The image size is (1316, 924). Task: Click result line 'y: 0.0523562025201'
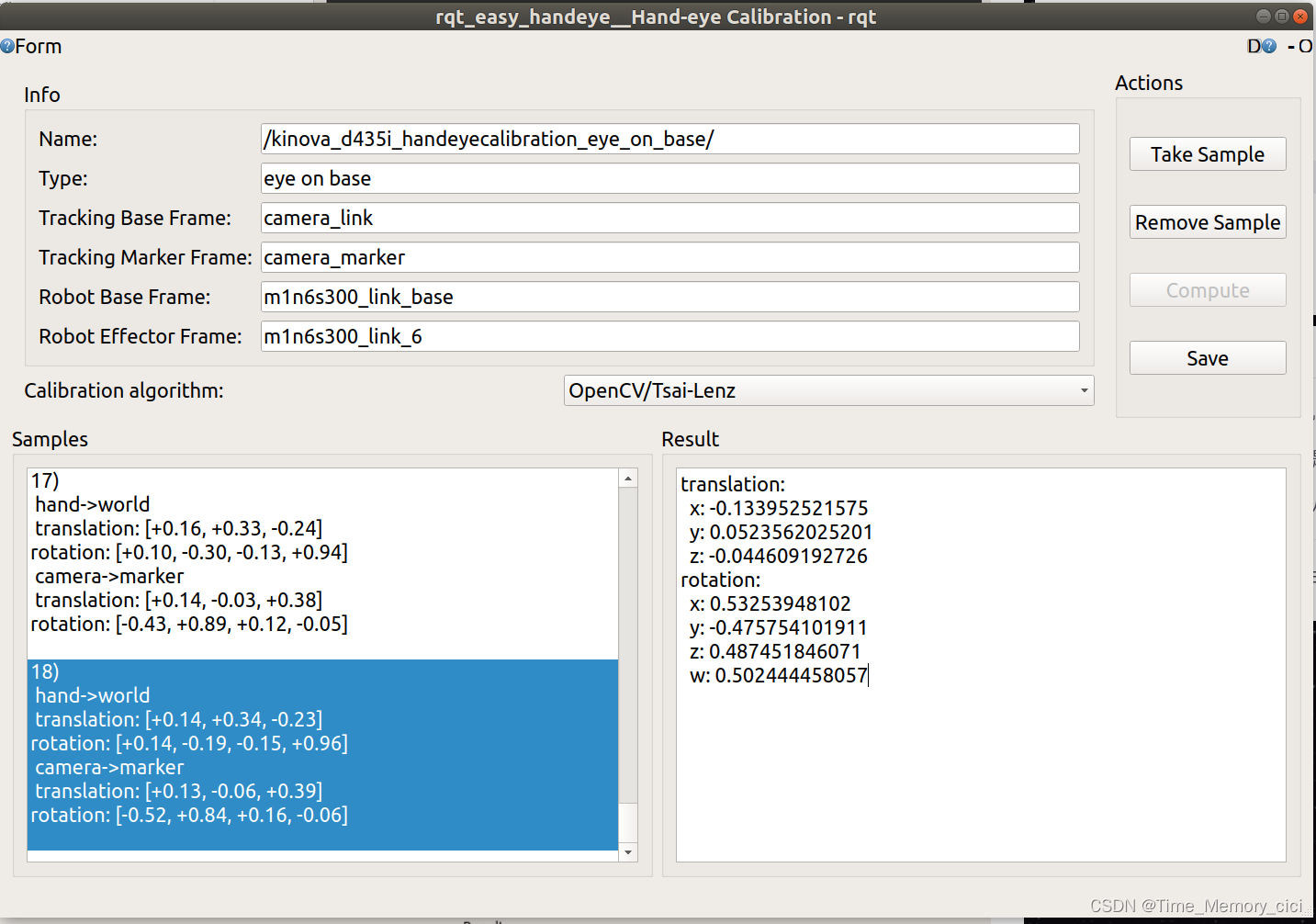click(782, 532)
